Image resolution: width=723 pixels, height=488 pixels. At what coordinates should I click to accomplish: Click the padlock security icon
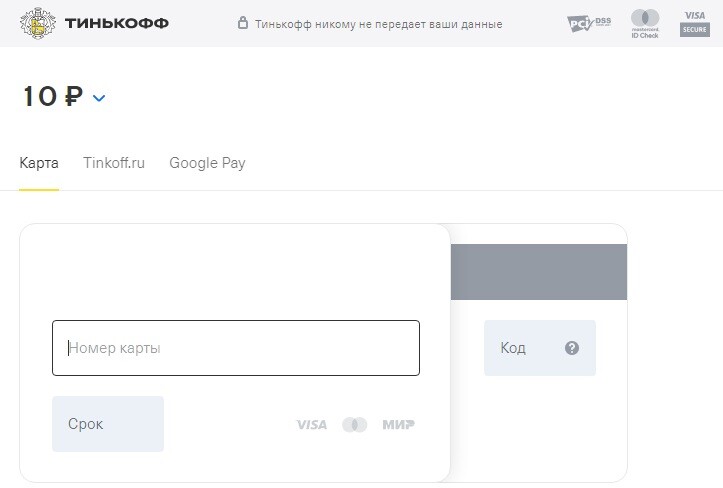click(x=243, y=23)
